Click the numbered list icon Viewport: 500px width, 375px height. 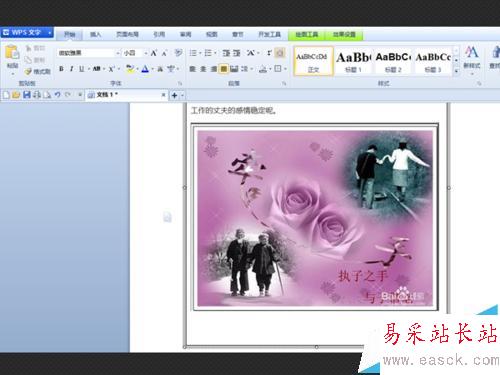pyautogui.click(x=208, y=53)
